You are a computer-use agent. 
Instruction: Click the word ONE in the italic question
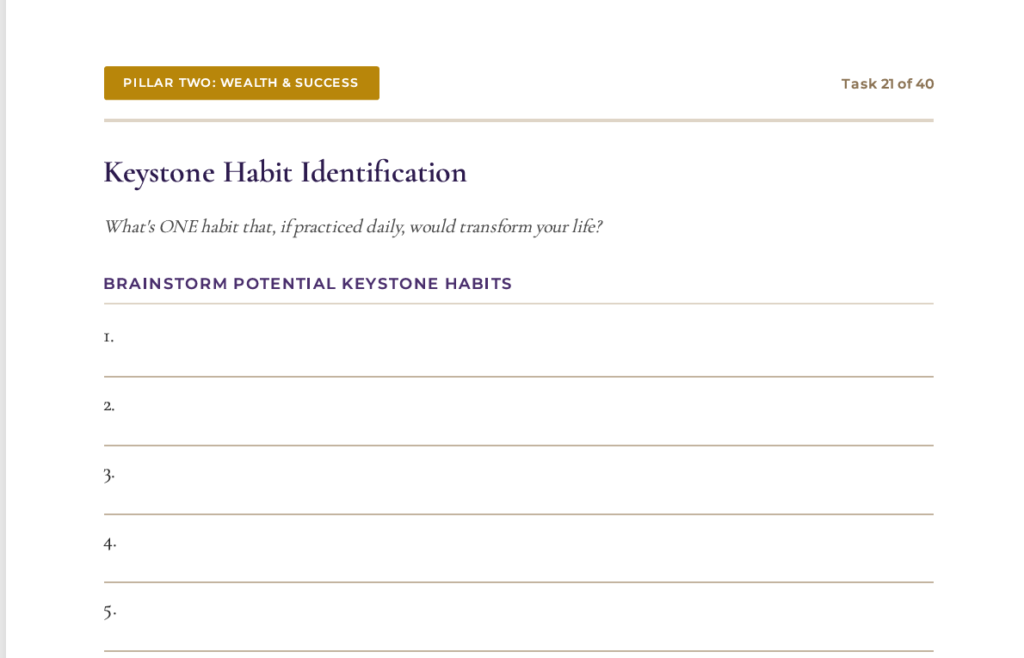point(178,226)
